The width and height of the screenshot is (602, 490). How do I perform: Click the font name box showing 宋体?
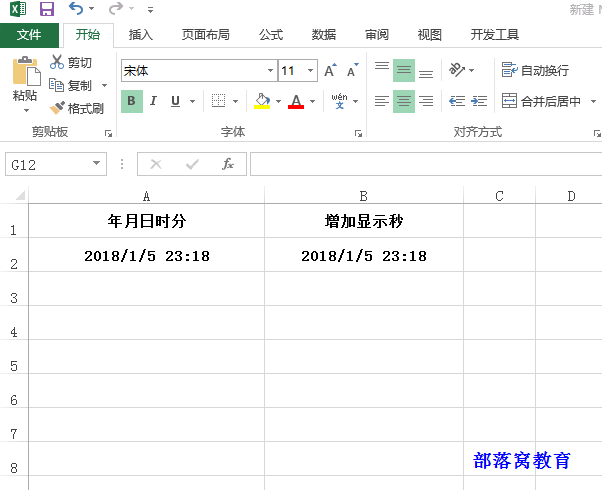194,71
